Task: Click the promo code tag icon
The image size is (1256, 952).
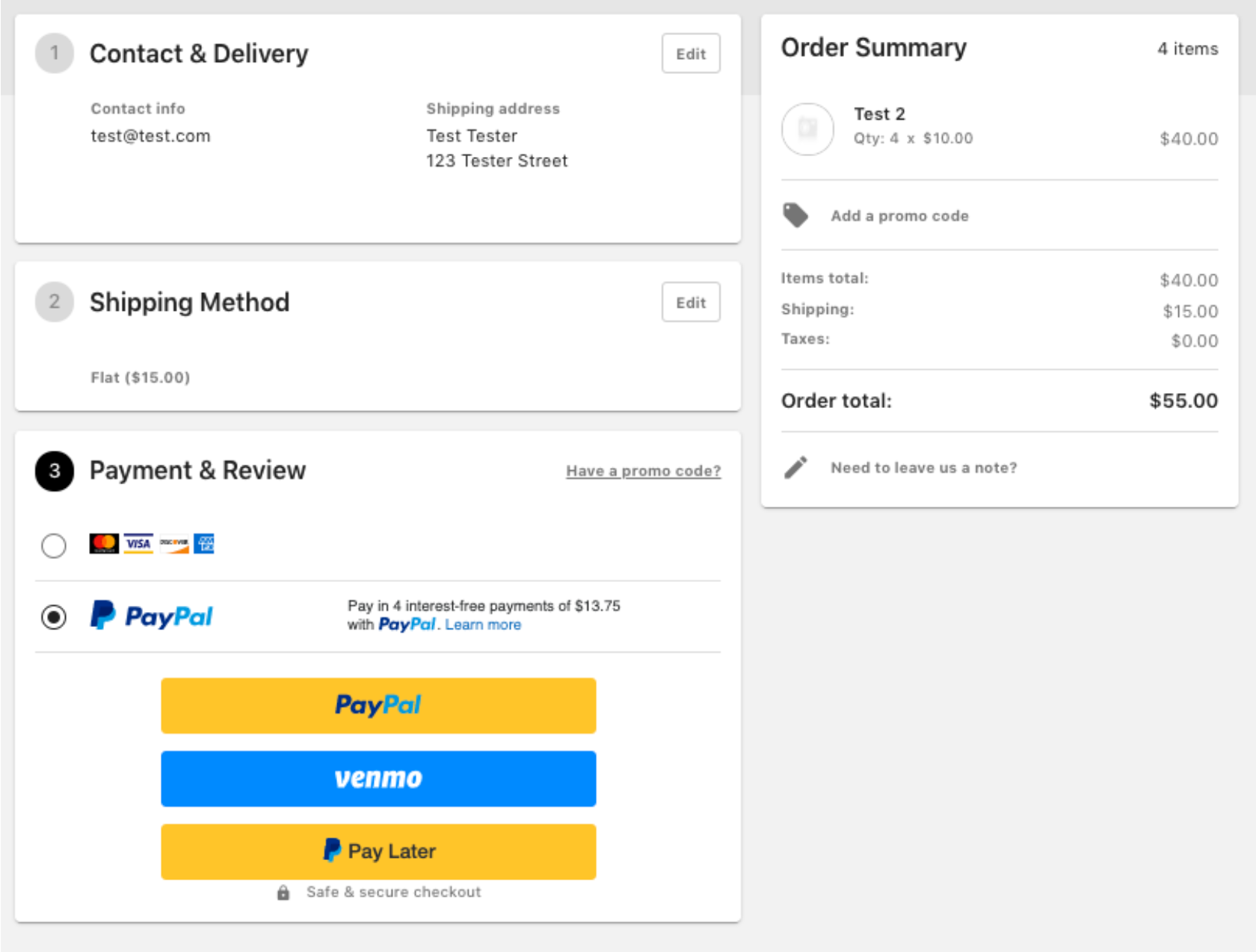Action: (795, 215)
